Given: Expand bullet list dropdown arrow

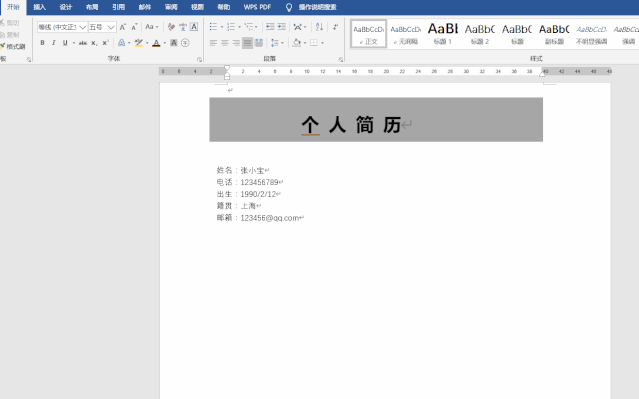Looking at the screenshot, I should (x=222, y=27).
